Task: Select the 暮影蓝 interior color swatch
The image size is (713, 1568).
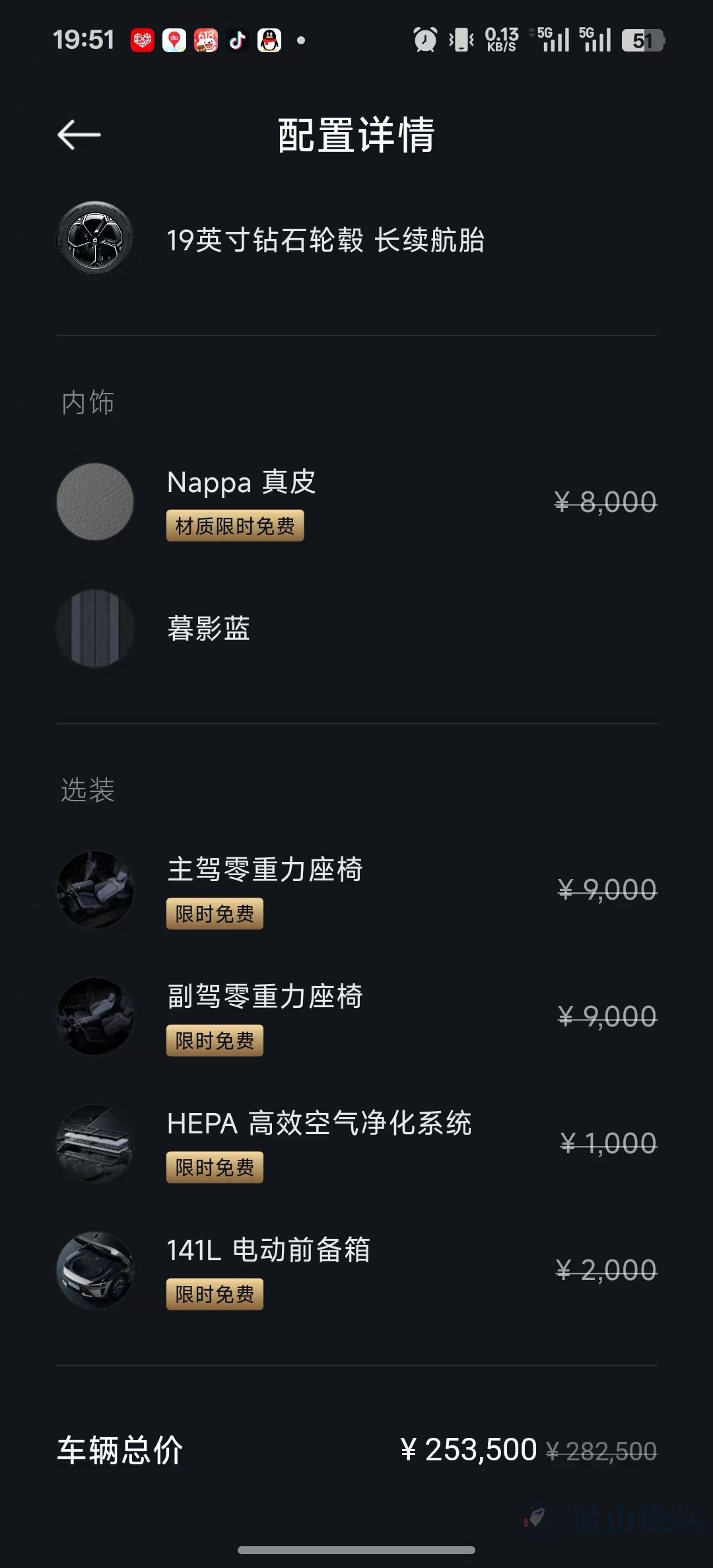Action: click(x=95, y=628)
